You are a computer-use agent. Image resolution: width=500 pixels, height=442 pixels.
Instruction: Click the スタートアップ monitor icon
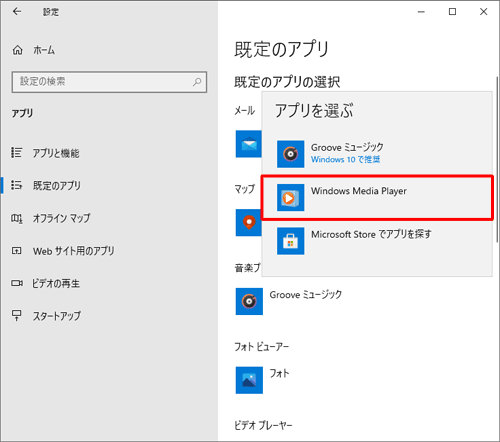click(17, 315)
